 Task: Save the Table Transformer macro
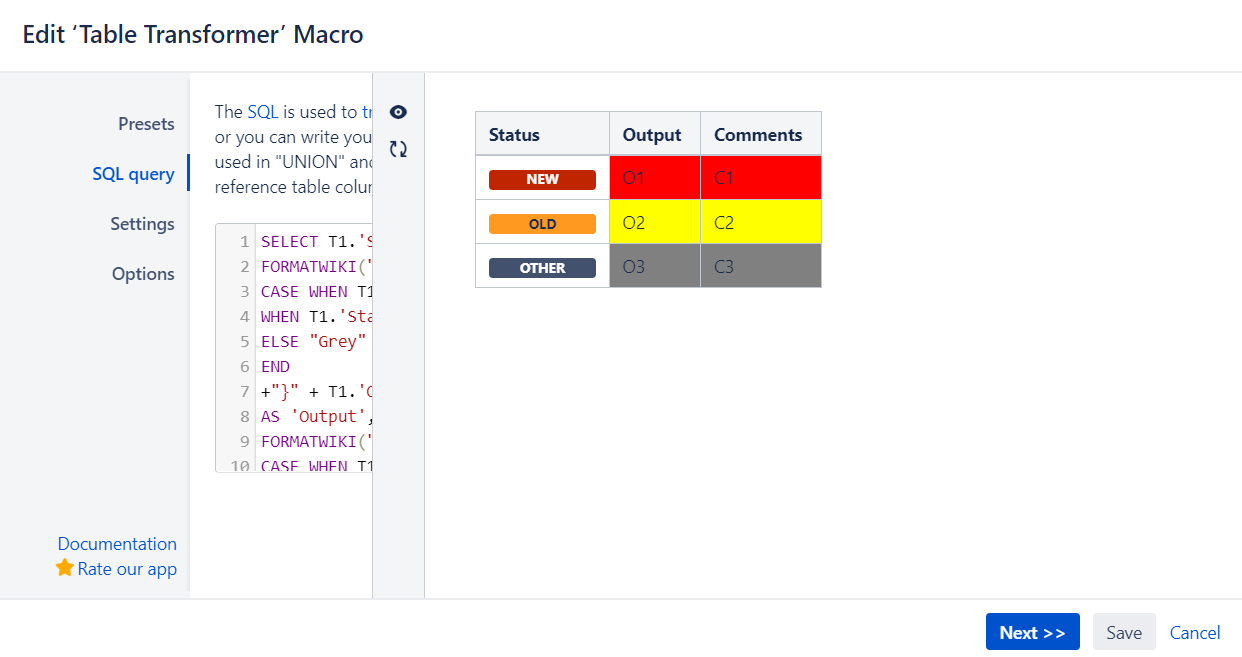pos(1123,632)
